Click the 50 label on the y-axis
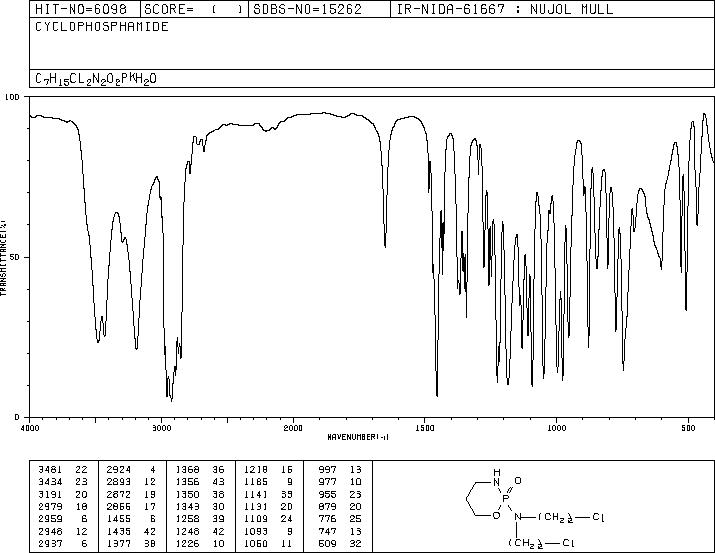 16,258
